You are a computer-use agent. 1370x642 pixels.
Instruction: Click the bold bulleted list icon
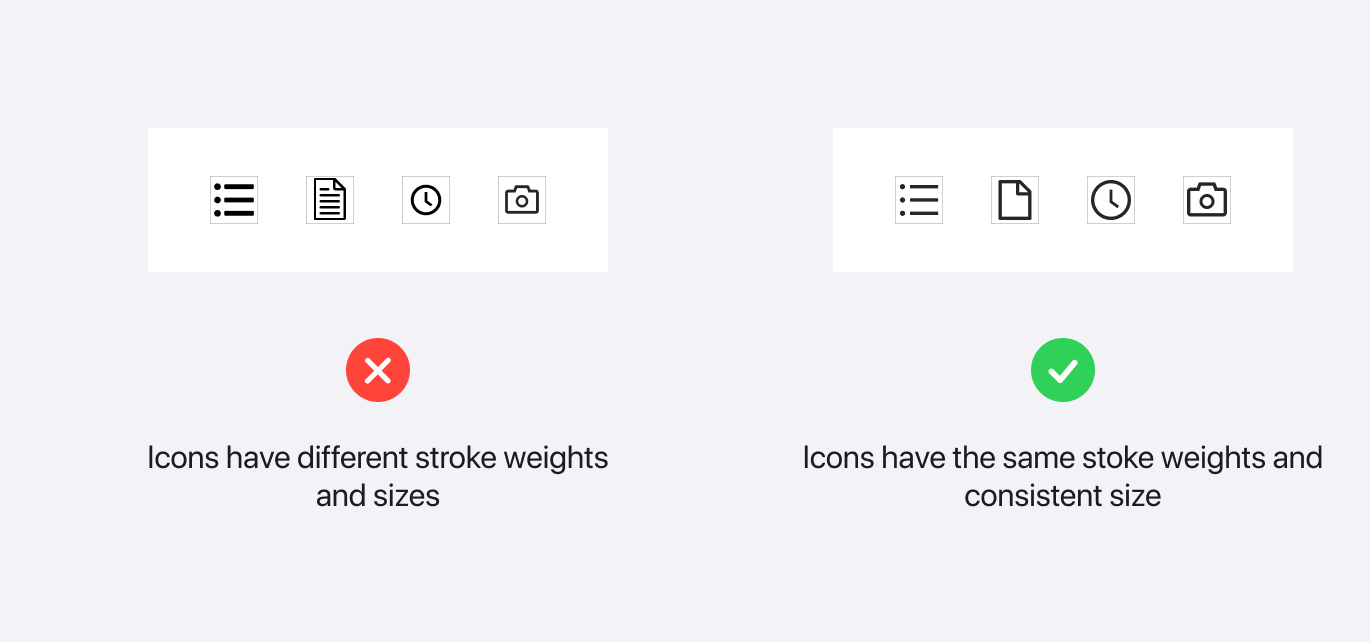[234, 200]
